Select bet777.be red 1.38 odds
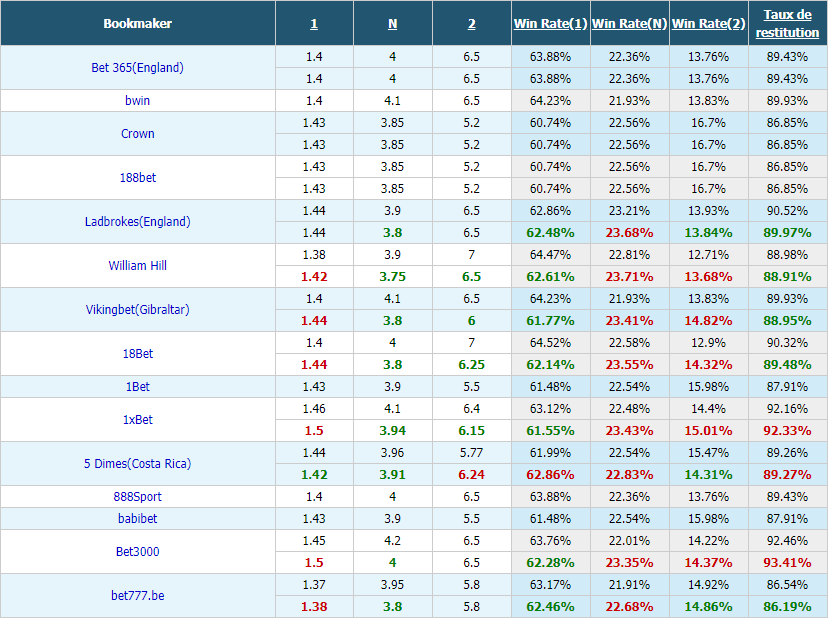This screenshot has height=618, width=828. [314, 607]
